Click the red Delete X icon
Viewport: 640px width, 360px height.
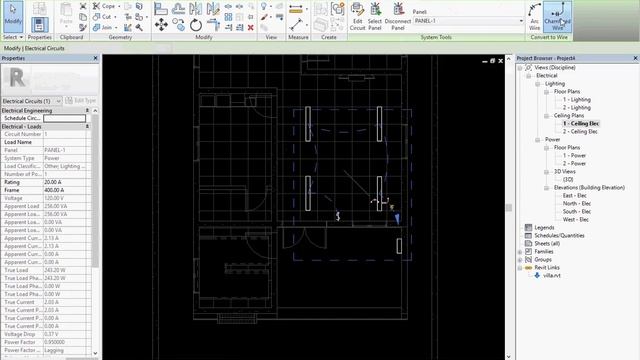pyautogui.click(x=251, y=27)
